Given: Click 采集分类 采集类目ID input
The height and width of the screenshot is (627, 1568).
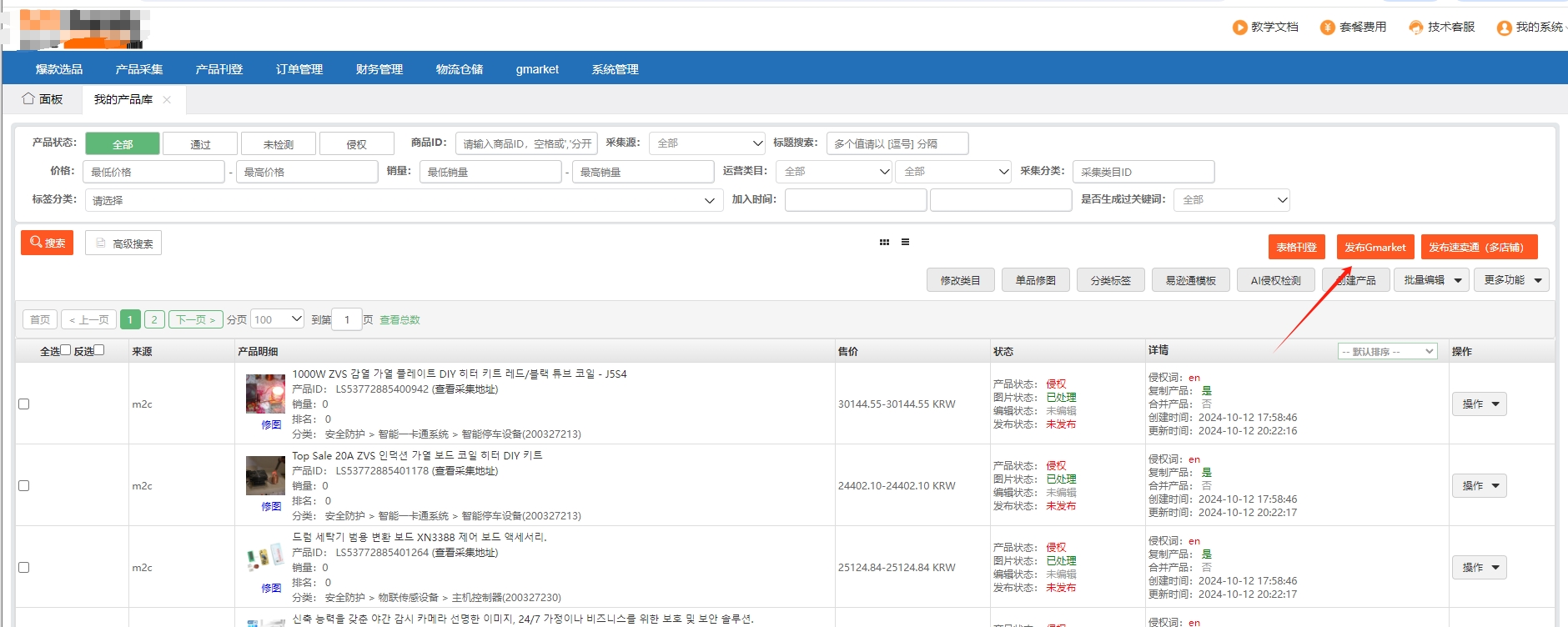Looking at the screenshot, I should click(x=1143, y=172).
